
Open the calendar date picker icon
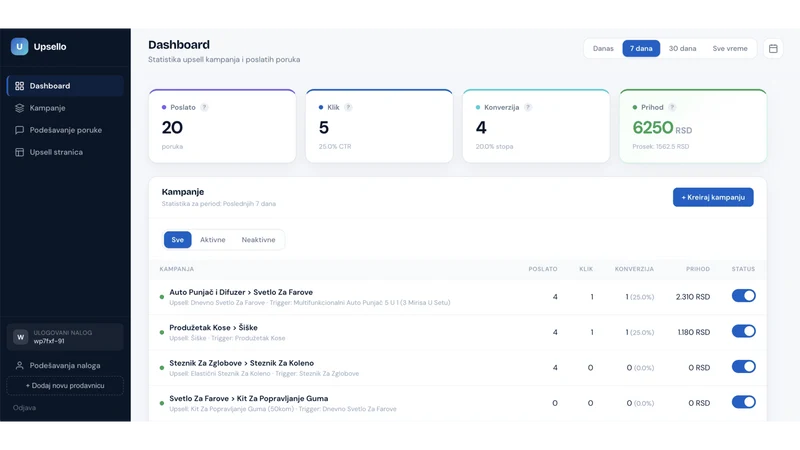[x=773, y=48]
